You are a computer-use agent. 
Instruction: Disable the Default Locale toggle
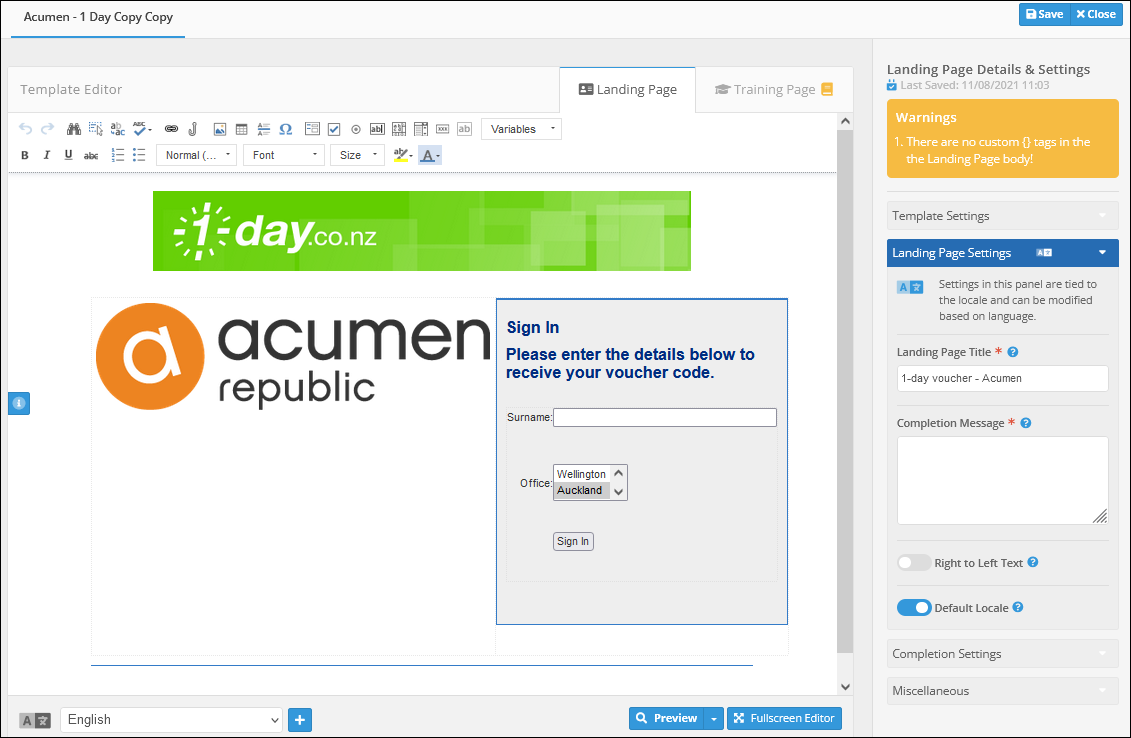point(913,608)
